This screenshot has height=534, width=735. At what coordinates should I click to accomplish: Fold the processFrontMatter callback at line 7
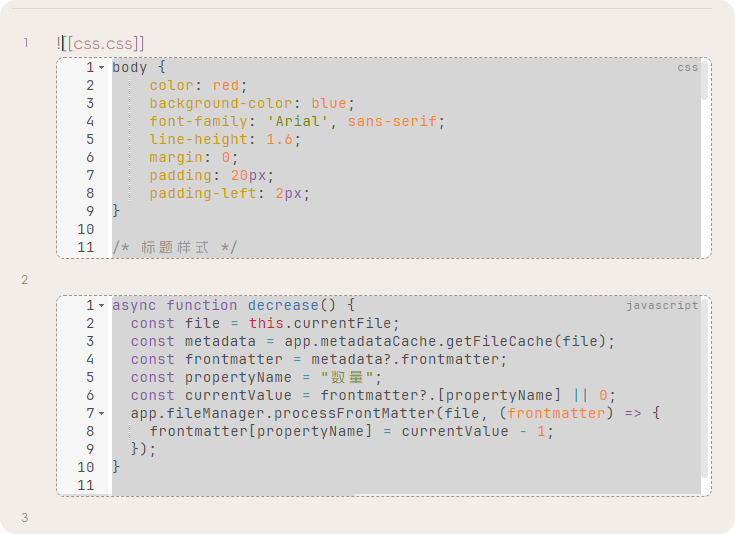pyautogui.click(x=101, y=414)
